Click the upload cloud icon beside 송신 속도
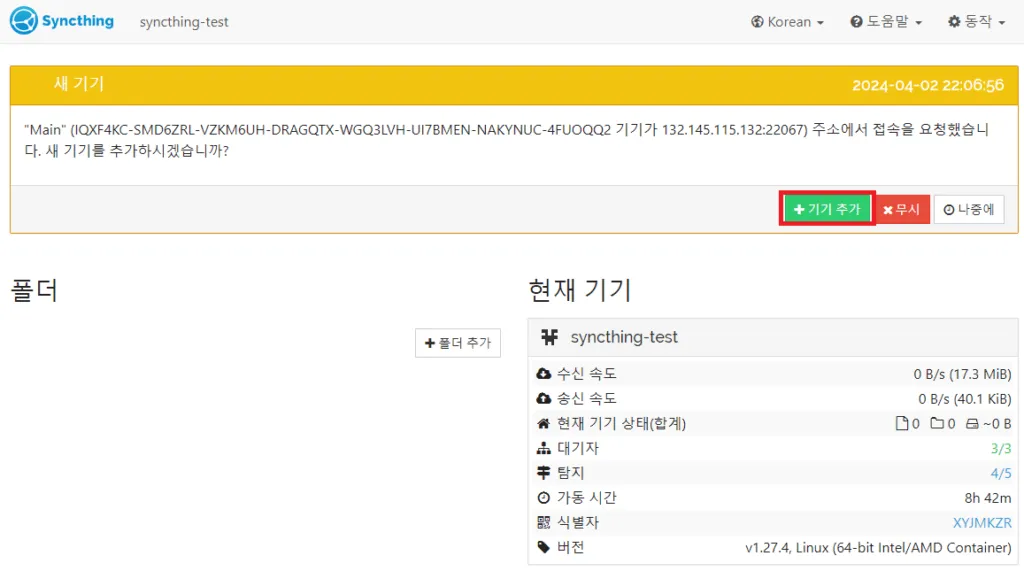1024x571 pixels. tap(544, 399)
